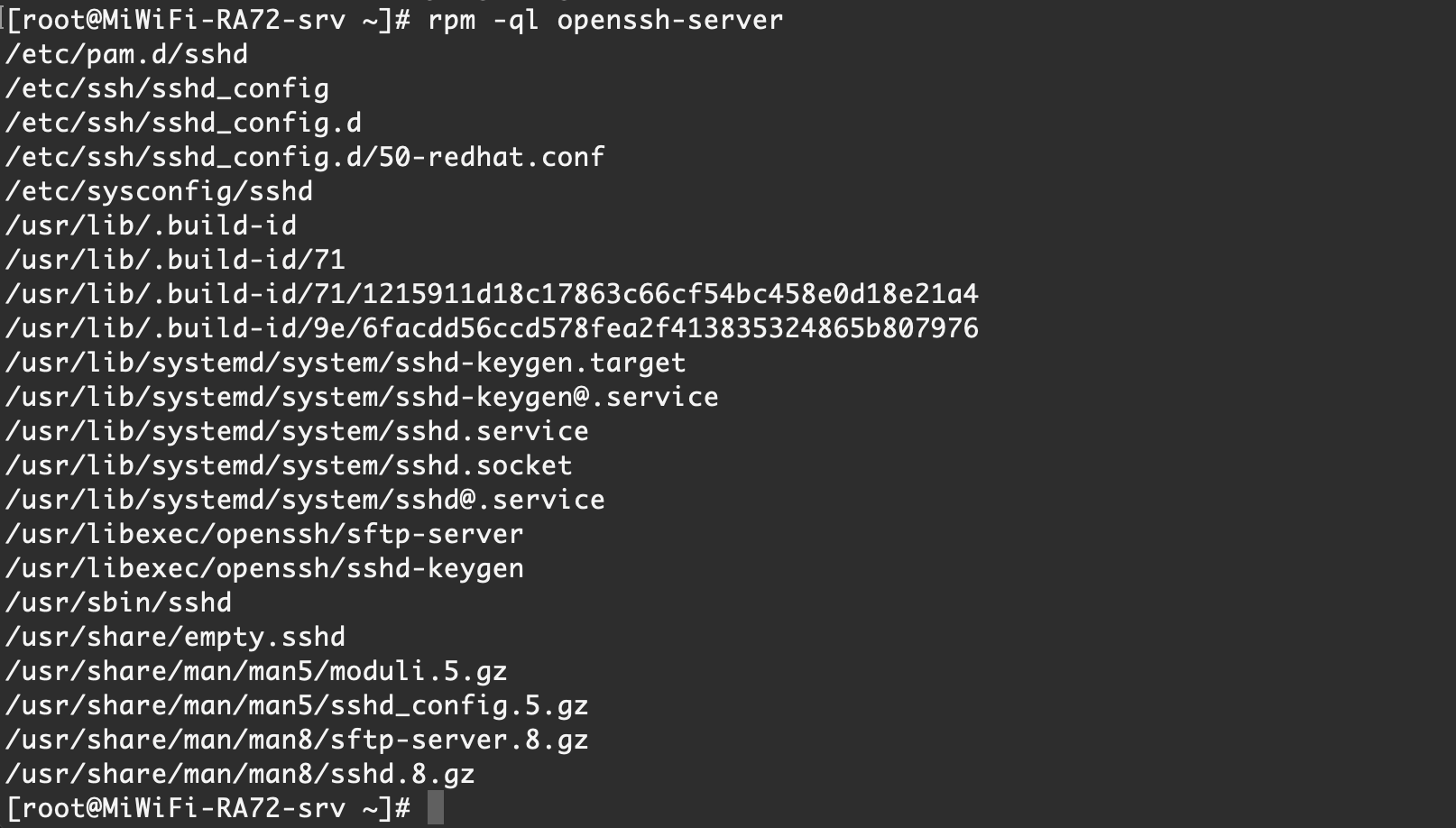
Task: Click the sshd-keygen.target path
Action: (346, 363)
